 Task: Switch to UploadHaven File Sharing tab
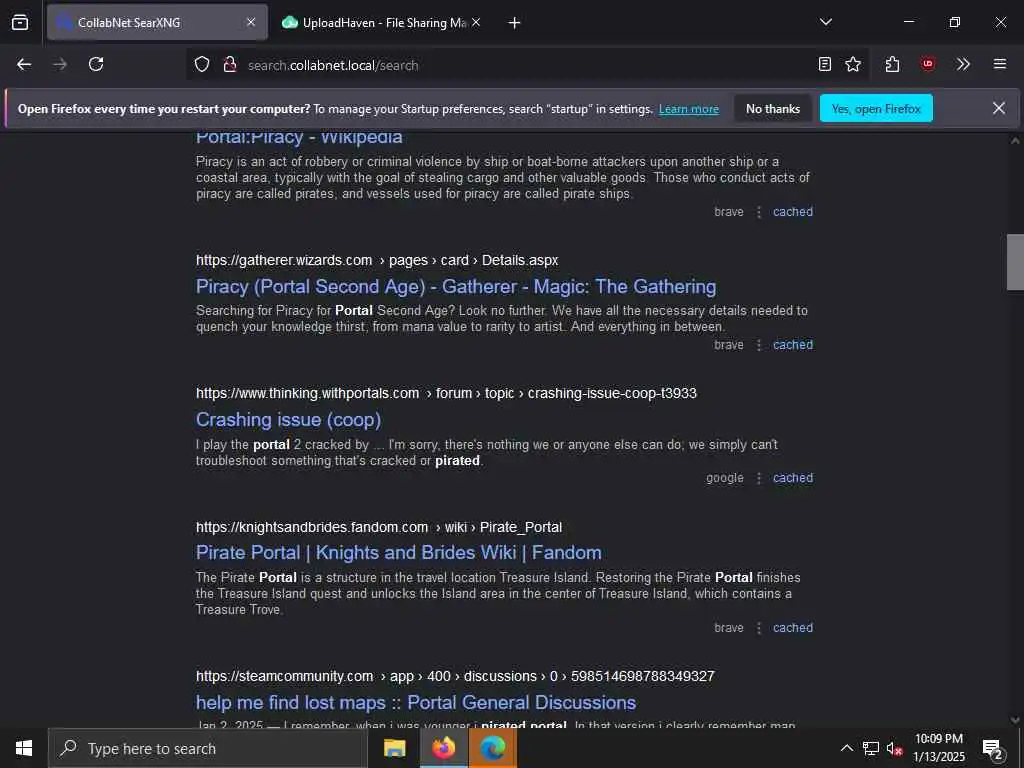point(383,22)
